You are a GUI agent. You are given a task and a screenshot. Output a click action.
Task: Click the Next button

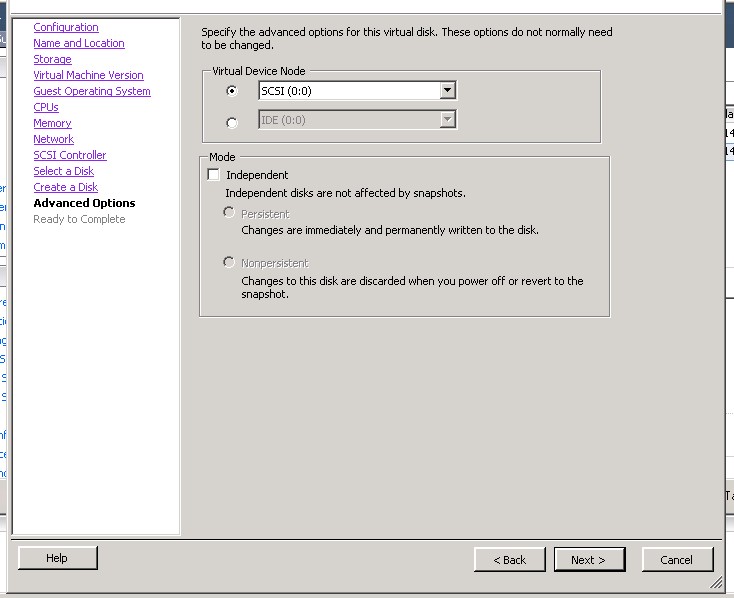pos(589,560)
